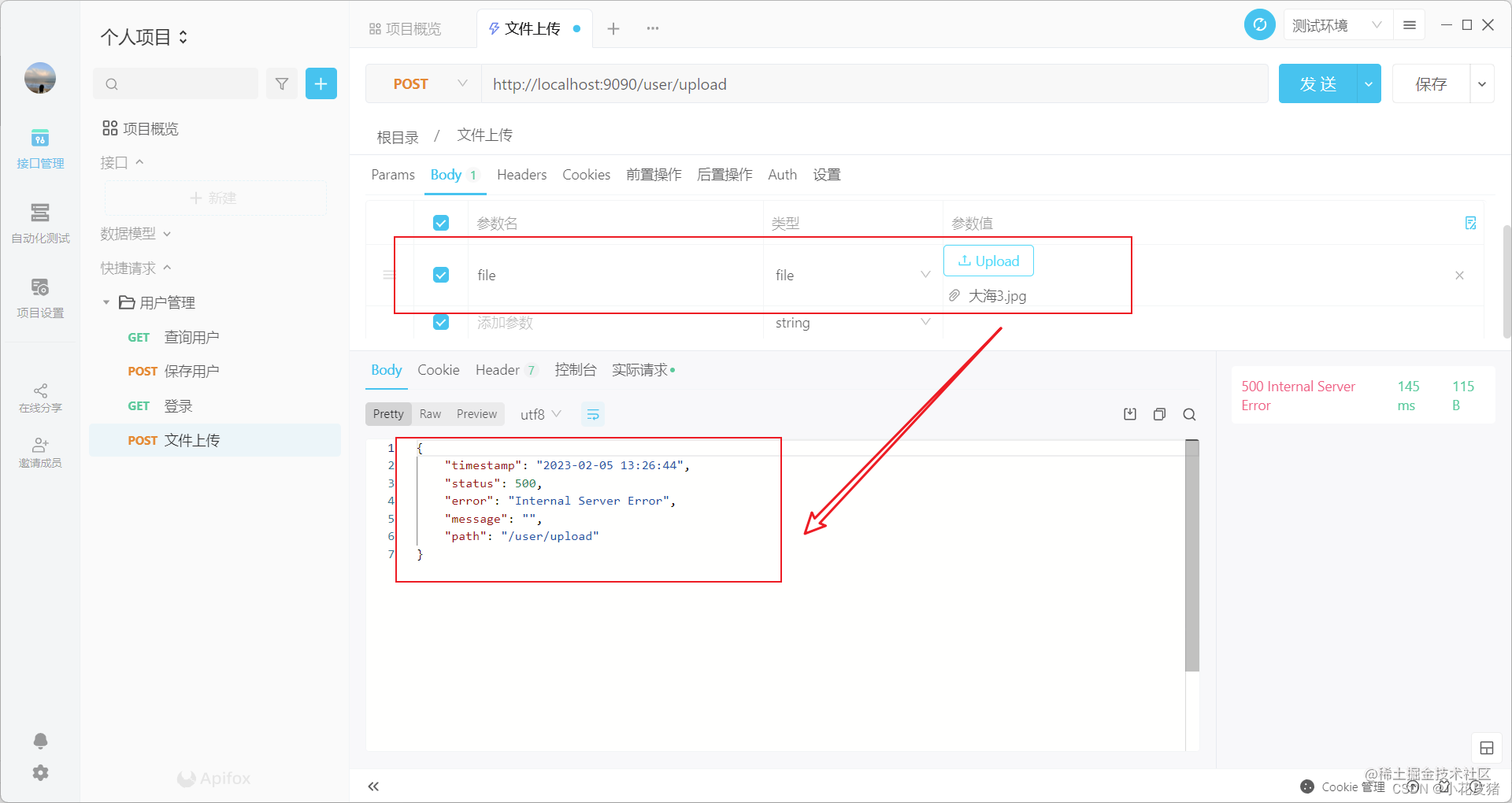Switch to the request Cookies tab
Viewport: 1512px width, 803px height.
[586, 175]
